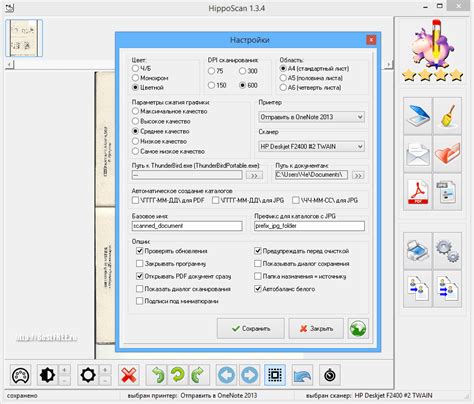Click the JPG save document icon
This screenshot has width=474, height=404.
tap(447, 192)
